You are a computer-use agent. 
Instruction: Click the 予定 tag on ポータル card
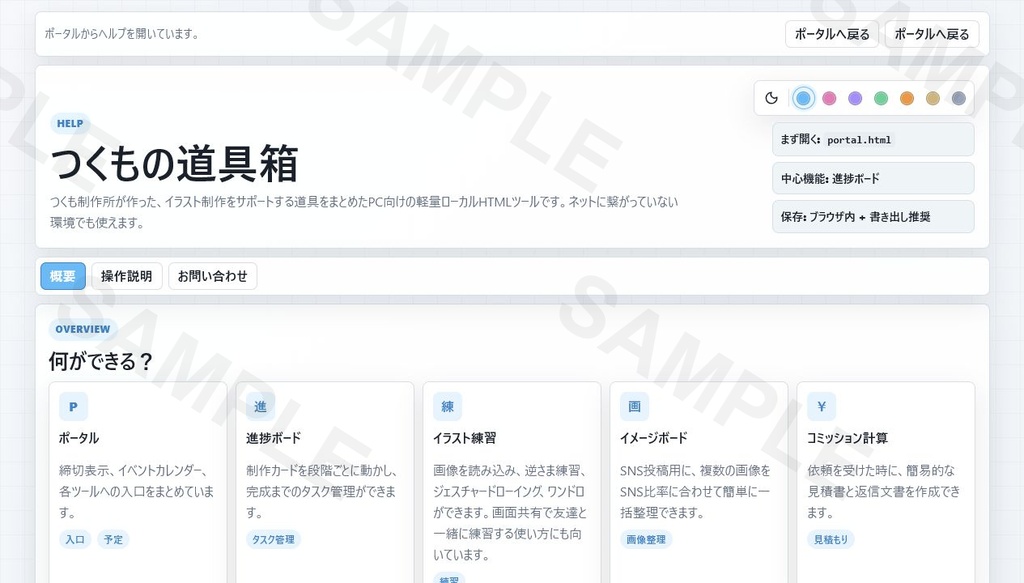(113, 539)
